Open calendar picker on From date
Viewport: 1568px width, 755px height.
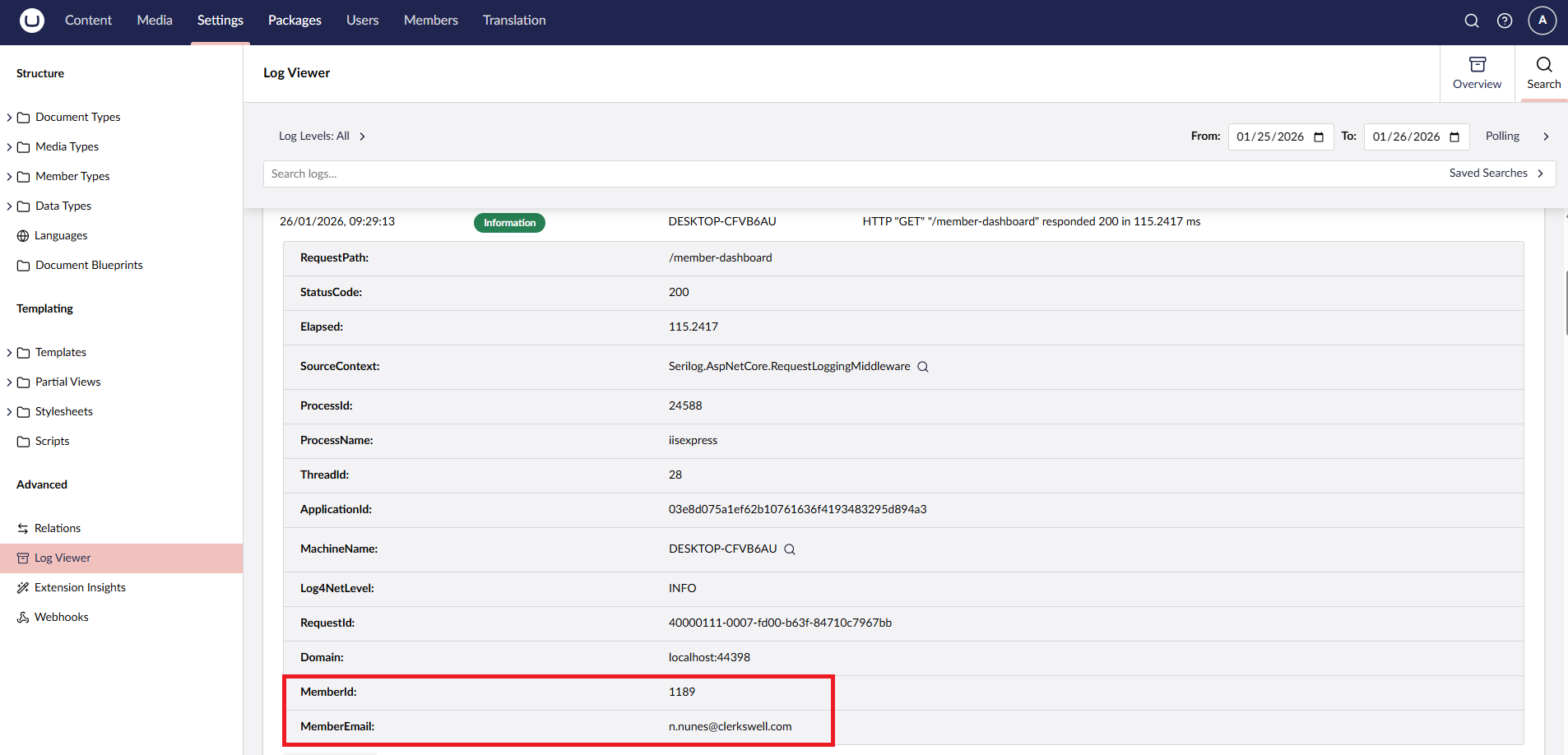point(1319,137)
